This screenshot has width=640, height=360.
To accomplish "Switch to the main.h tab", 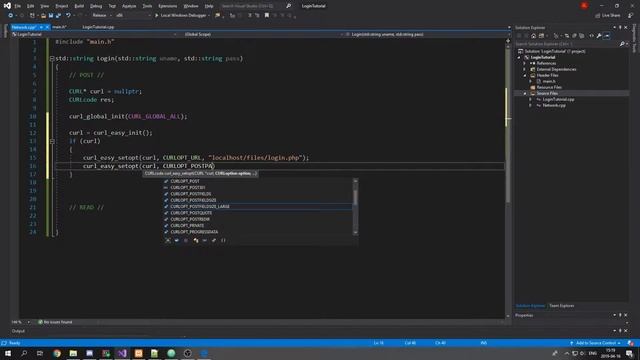I will pos(59,27).
